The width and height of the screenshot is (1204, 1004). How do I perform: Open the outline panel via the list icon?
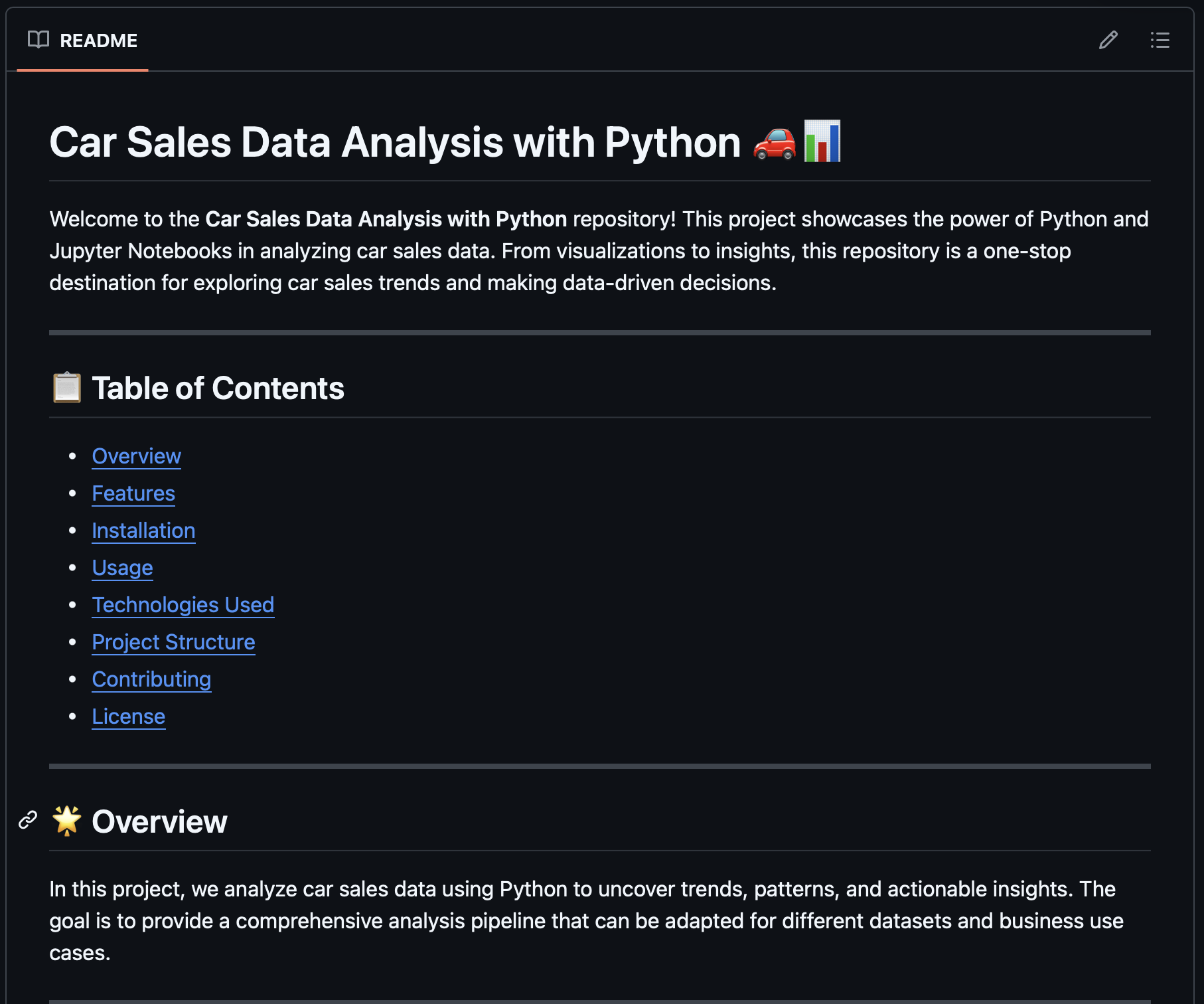click(1160, 41)
